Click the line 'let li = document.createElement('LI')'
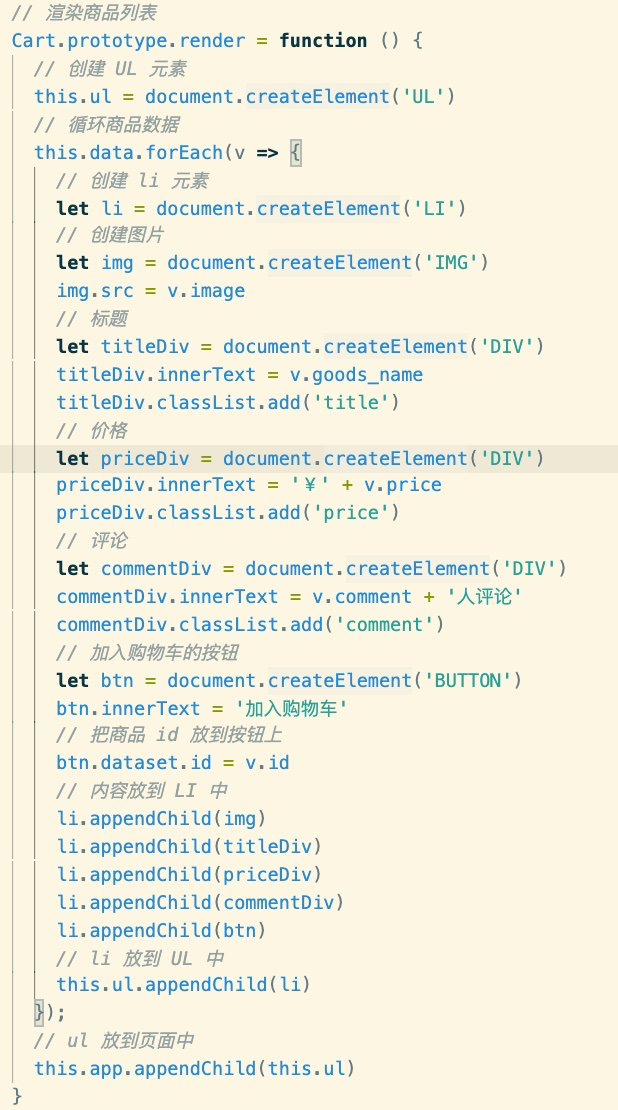Image resolution: width=618 pixels, height=1110 pixels. (x=262, y=209)
